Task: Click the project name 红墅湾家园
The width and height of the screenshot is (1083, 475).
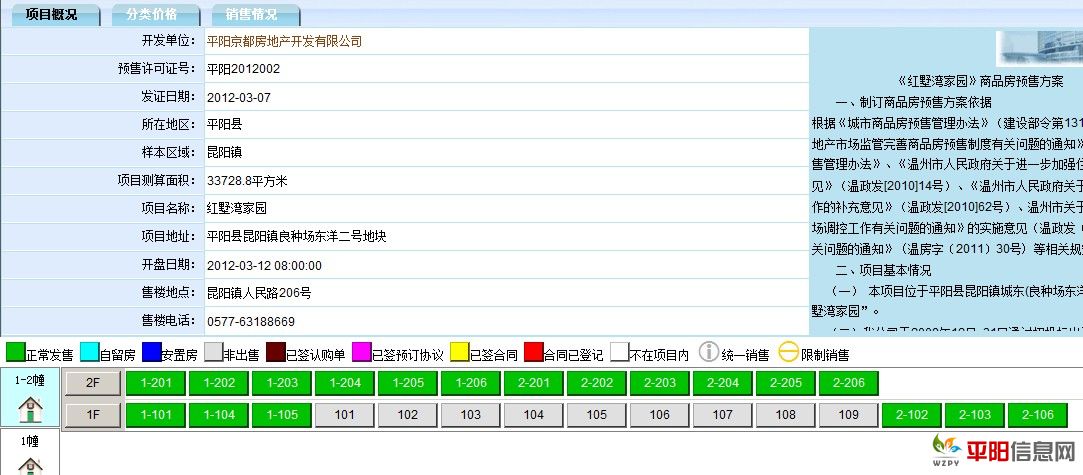Action: [x=237, y=209]
